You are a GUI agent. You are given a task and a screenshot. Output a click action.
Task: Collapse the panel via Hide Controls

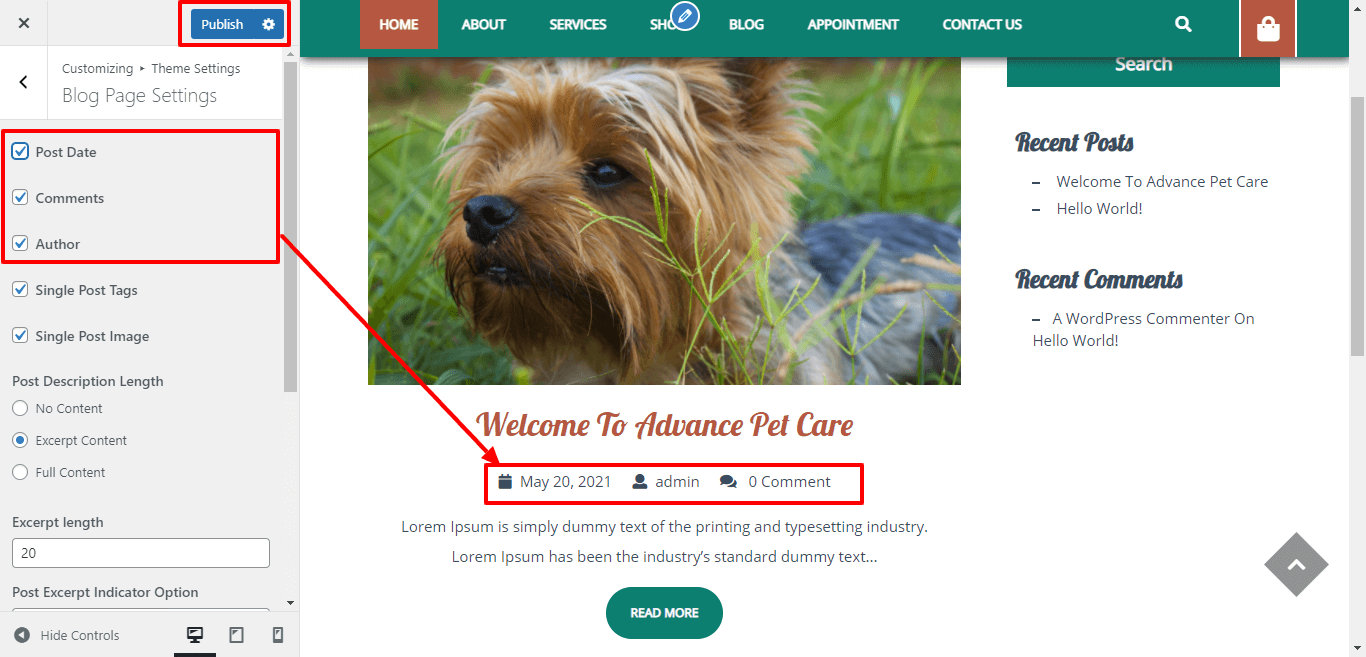(67, 635)
